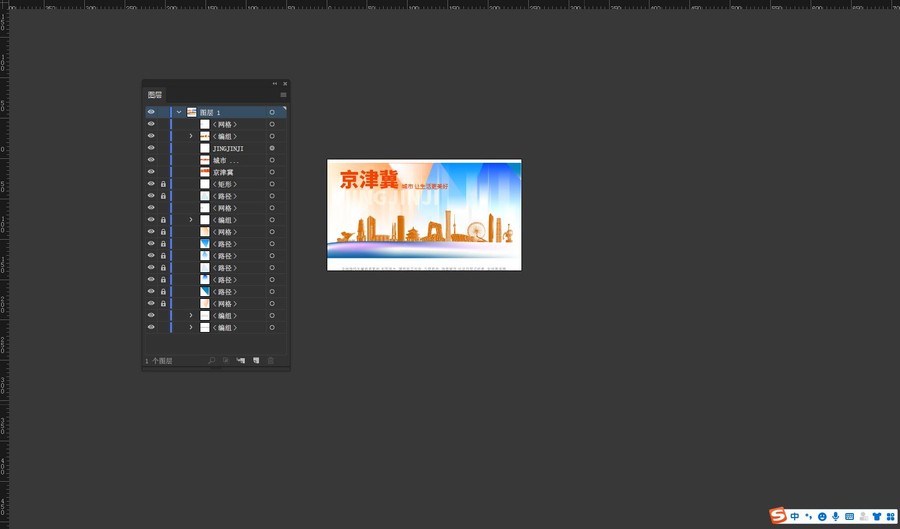Click the lock icon on the <矩形> row
This screenshot has height=529, width=900.
pyautogui.click(x=163, y=184)
